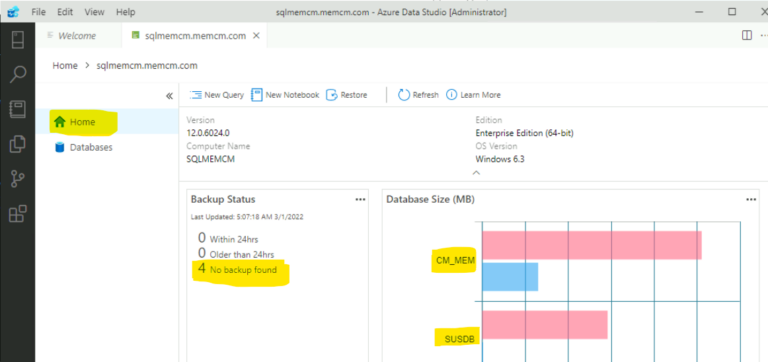The height and width of the screenshot is (362, 768).
Task: Open the Backup Status widget options menu
Action: click(x=360, y=199)
